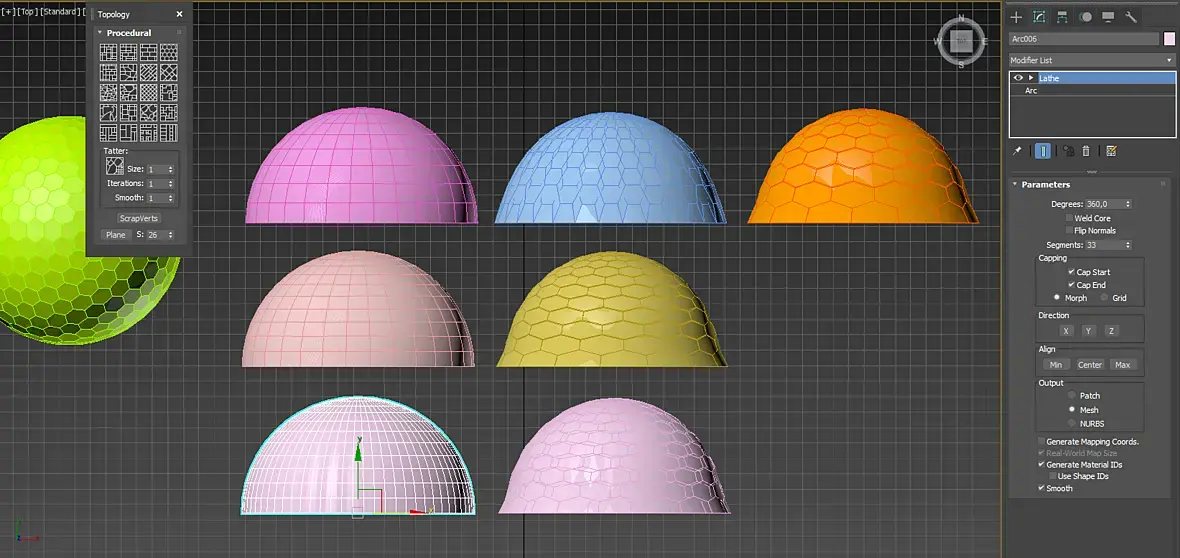This screenshot has width=1180, height=558.
Task: Apply the diagonal stripes topology pattern
Action: coord(148,72)
